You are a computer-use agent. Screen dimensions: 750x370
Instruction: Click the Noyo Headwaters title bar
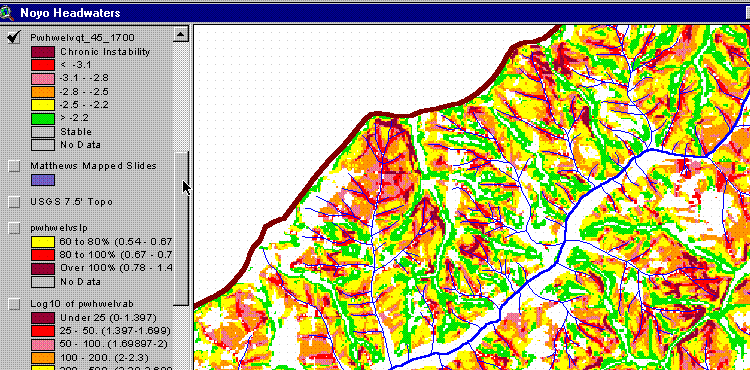(375, 13)
